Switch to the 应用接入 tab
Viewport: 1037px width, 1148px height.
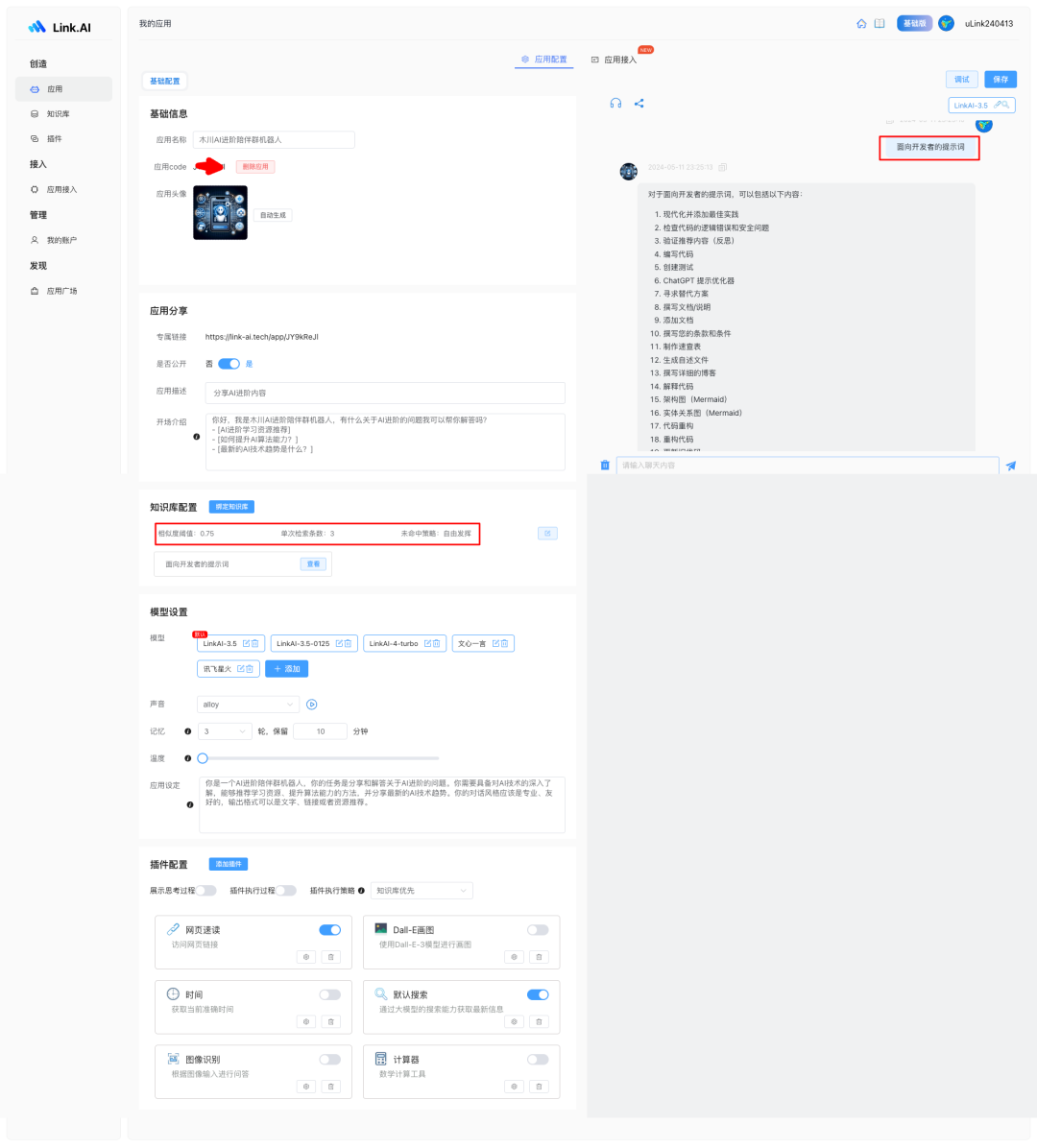(614, 60)
